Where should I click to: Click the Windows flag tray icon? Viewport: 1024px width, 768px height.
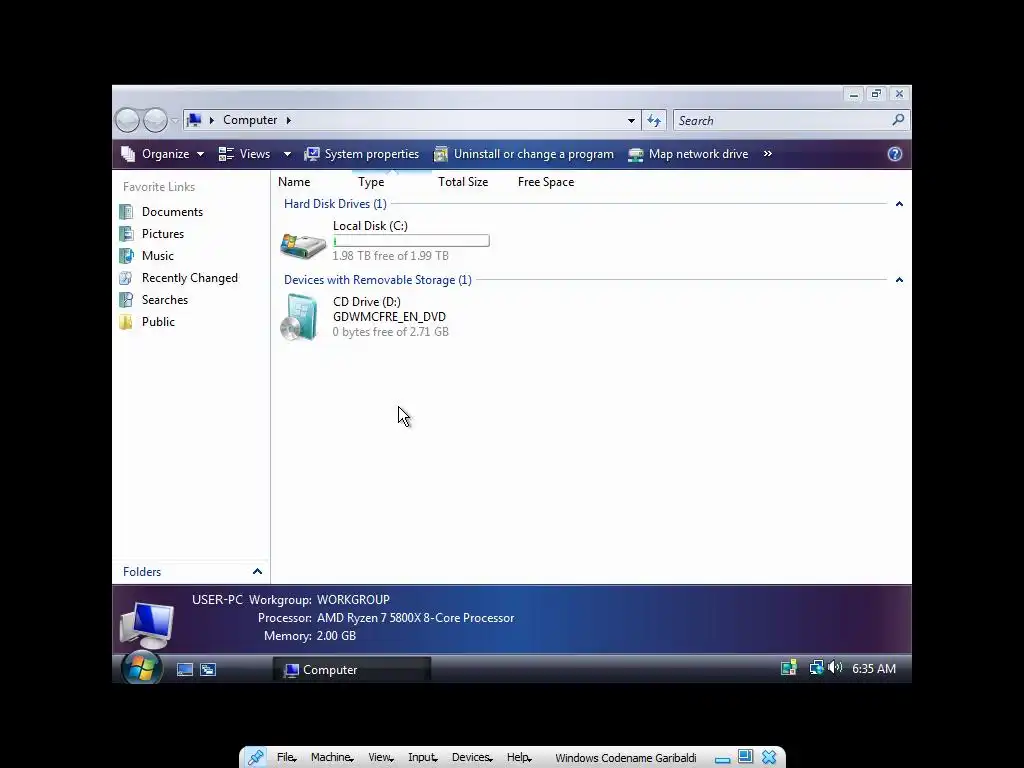tap(789, 668)
